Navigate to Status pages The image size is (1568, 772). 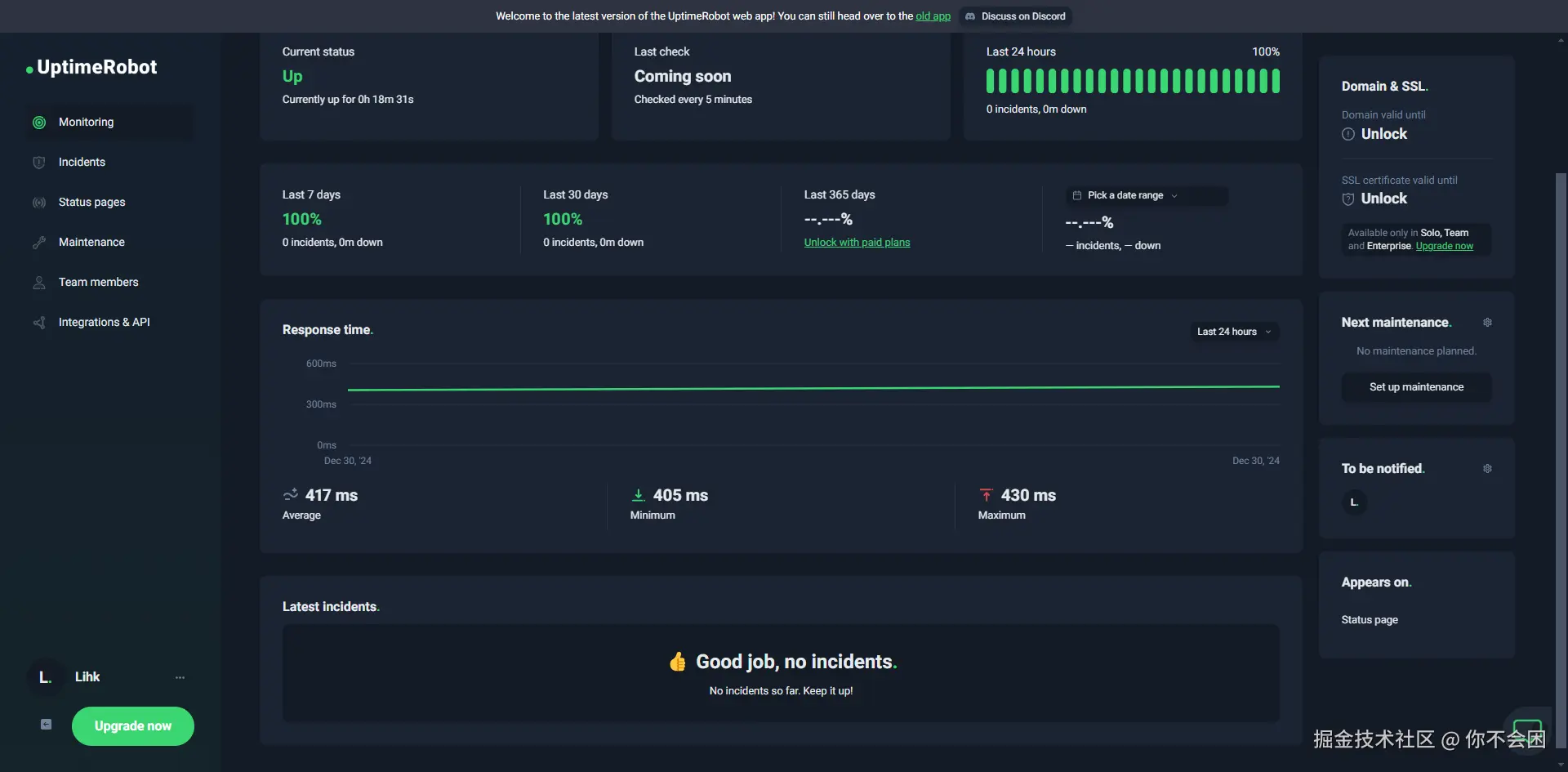(x=110, y=203)
